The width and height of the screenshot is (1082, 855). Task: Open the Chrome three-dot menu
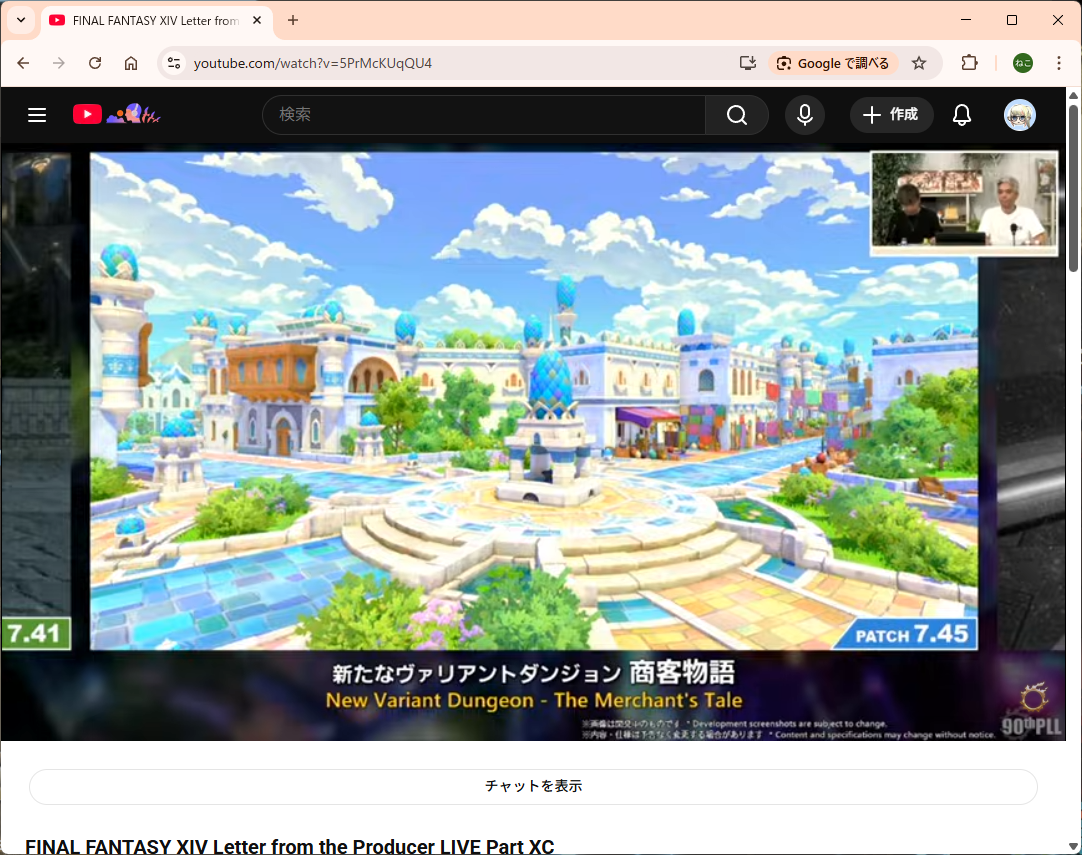1059,63
